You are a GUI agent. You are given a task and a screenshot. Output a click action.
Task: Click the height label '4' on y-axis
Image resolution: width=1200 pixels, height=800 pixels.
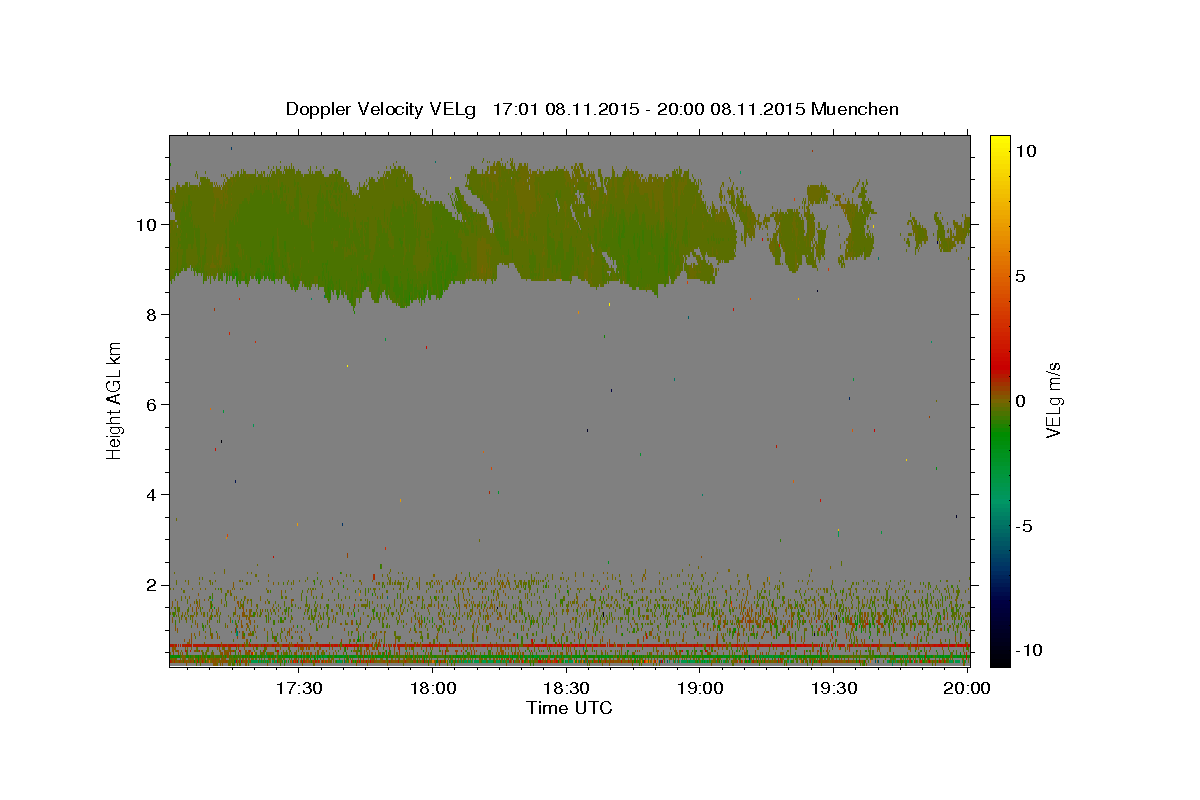pyautogui.click(x=153, y=494)
